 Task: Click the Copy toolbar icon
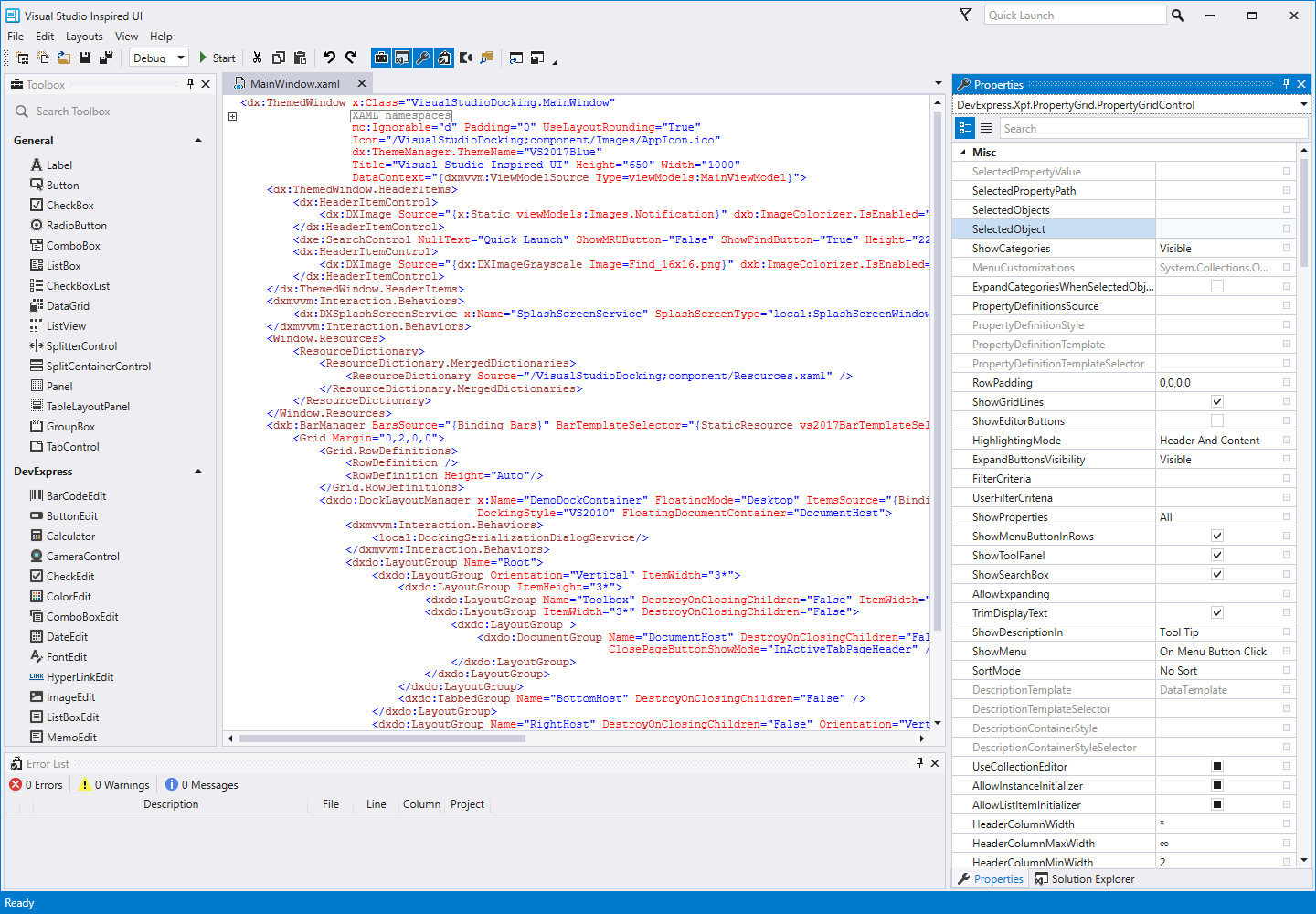click(x=279, y=58)
